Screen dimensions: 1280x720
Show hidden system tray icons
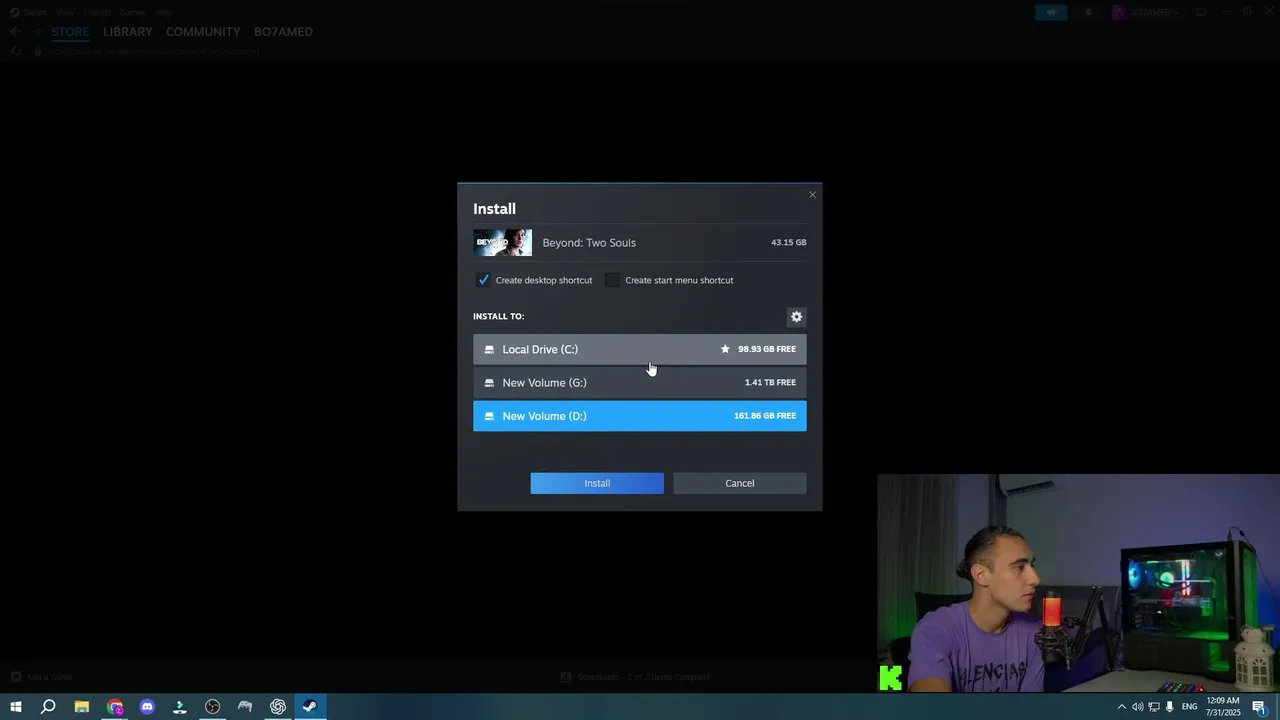(x=1121, y=707)
